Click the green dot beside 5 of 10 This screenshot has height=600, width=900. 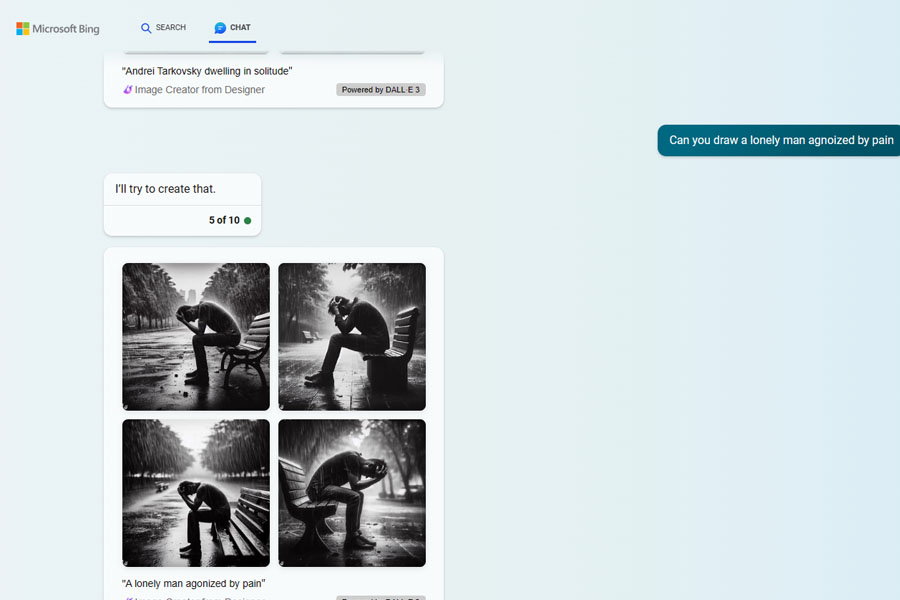pos(247,220)
